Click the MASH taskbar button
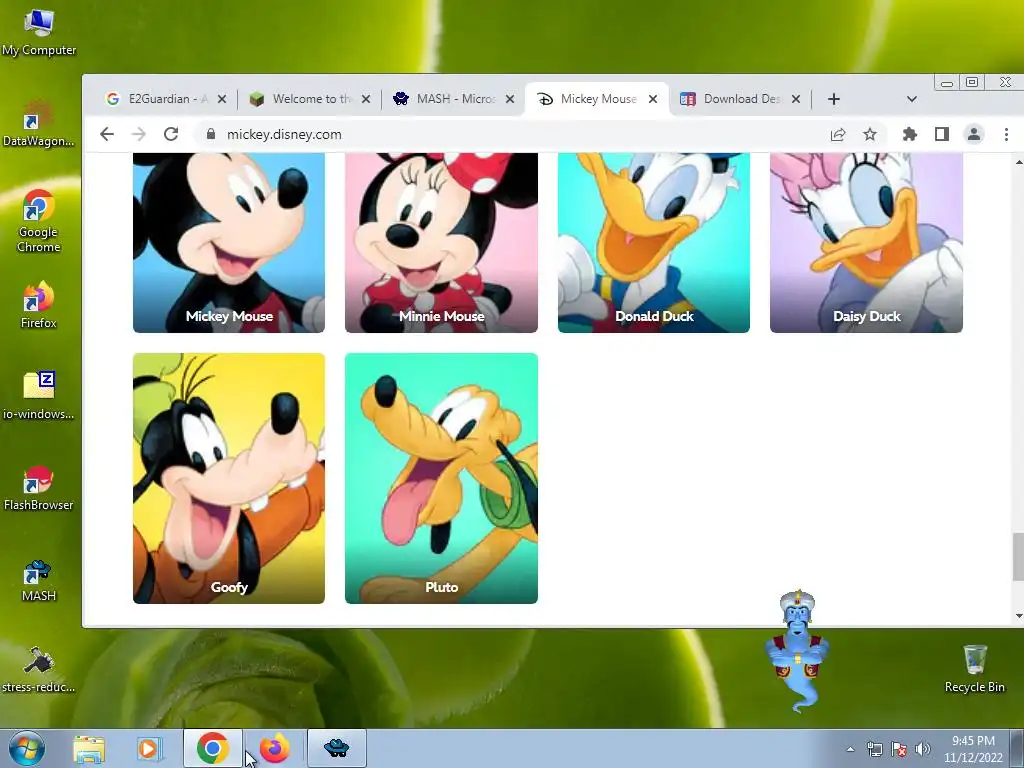Image resolution: width=1024 pixels, height=768 pixels. point(337,748)
